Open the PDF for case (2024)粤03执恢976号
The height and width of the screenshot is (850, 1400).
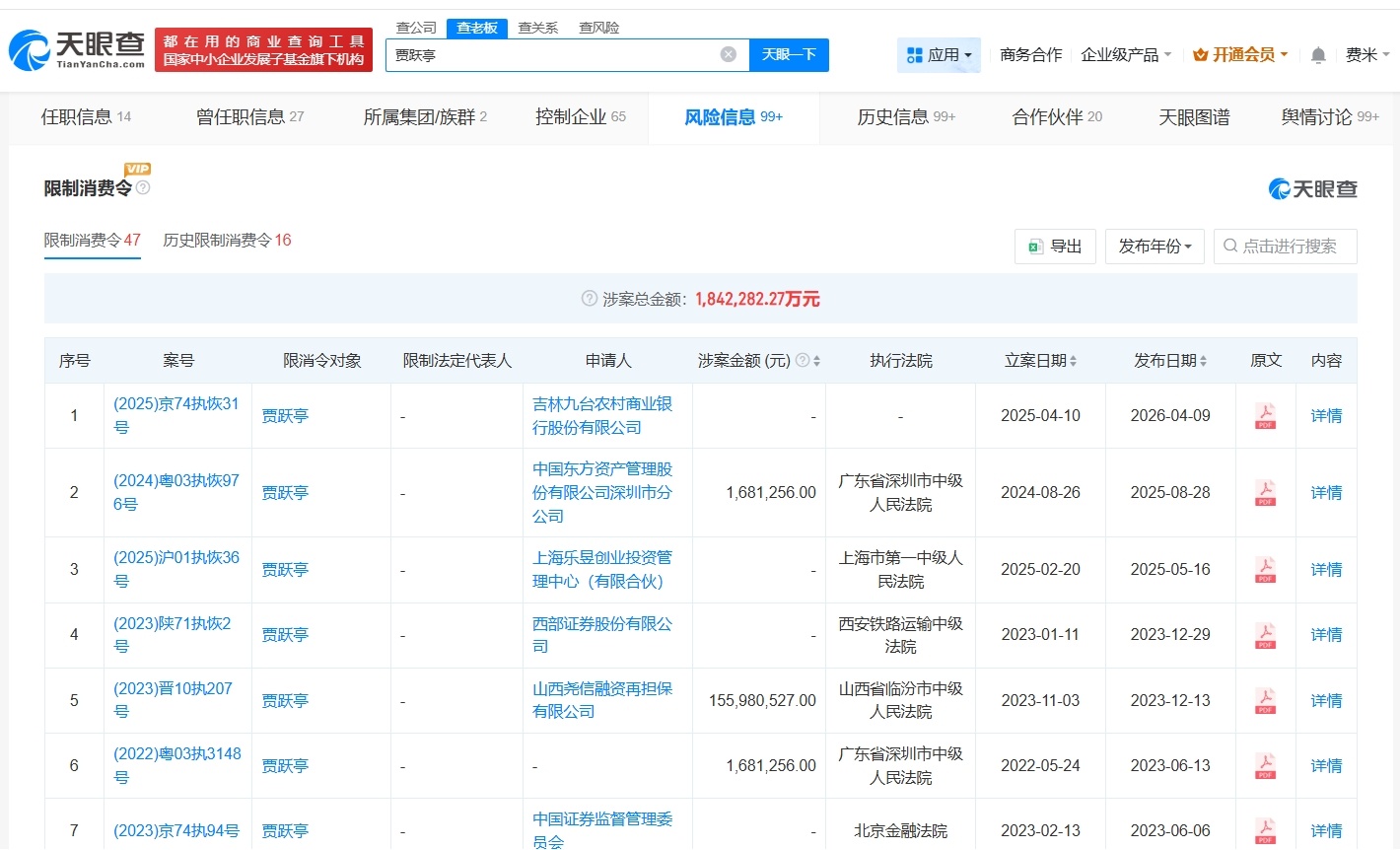[x=1265, y=492]
